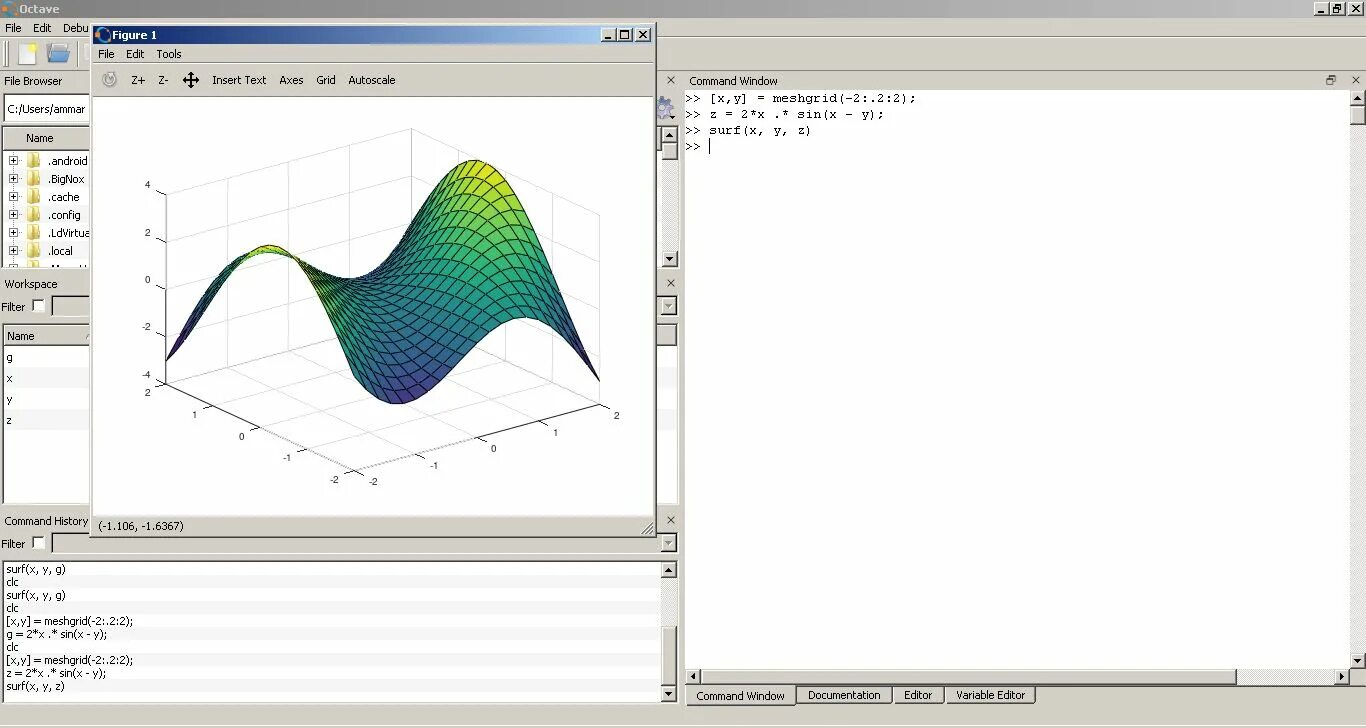Open the Figure 1 Tools menu

(x=169, y=54)
